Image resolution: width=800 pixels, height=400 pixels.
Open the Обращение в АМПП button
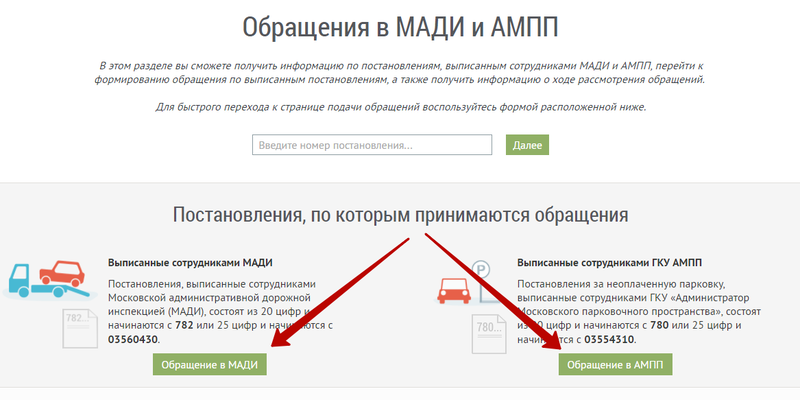(615, 365)
